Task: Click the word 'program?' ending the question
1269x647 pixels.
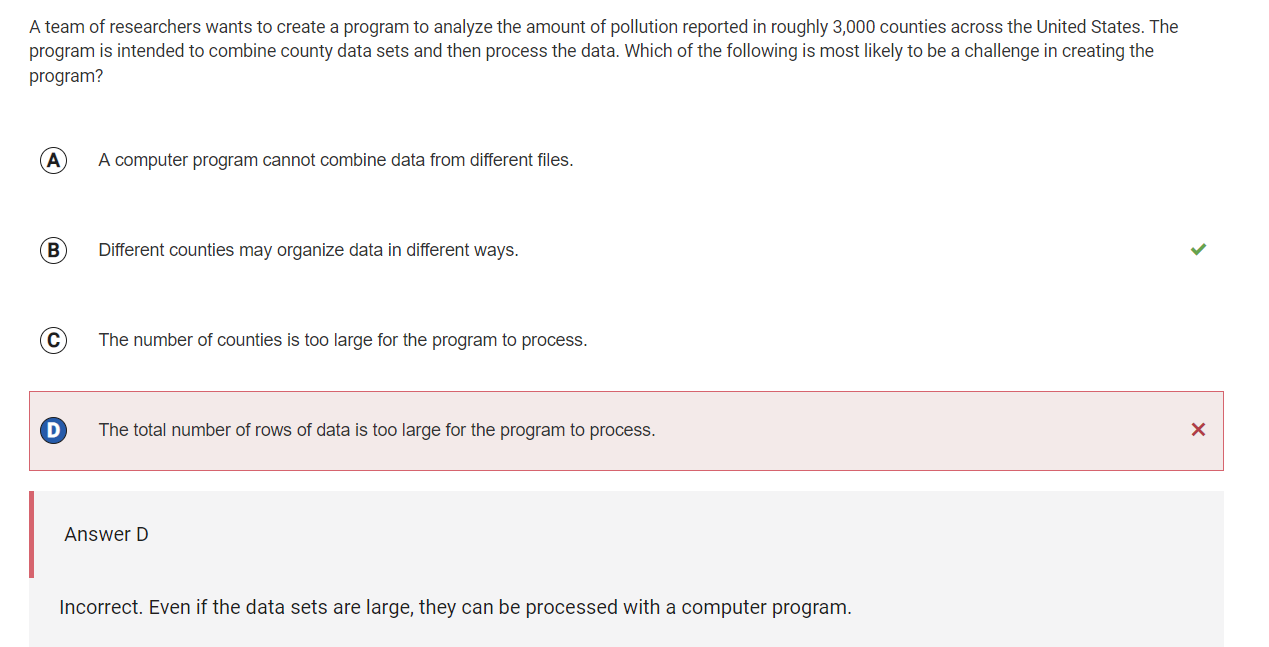Action: point(66,76)
